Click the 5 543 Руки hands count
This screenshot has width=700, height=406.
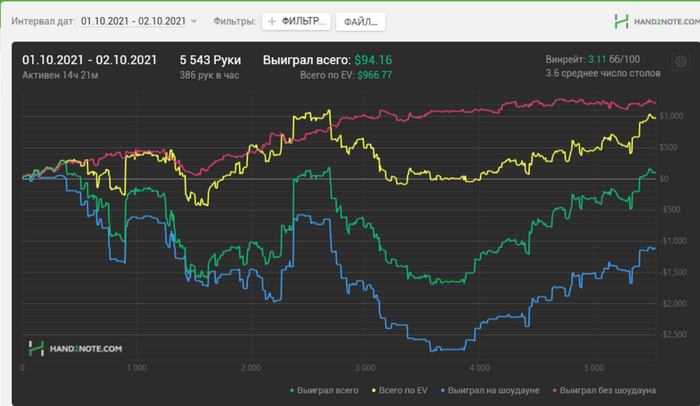(210, 60)
